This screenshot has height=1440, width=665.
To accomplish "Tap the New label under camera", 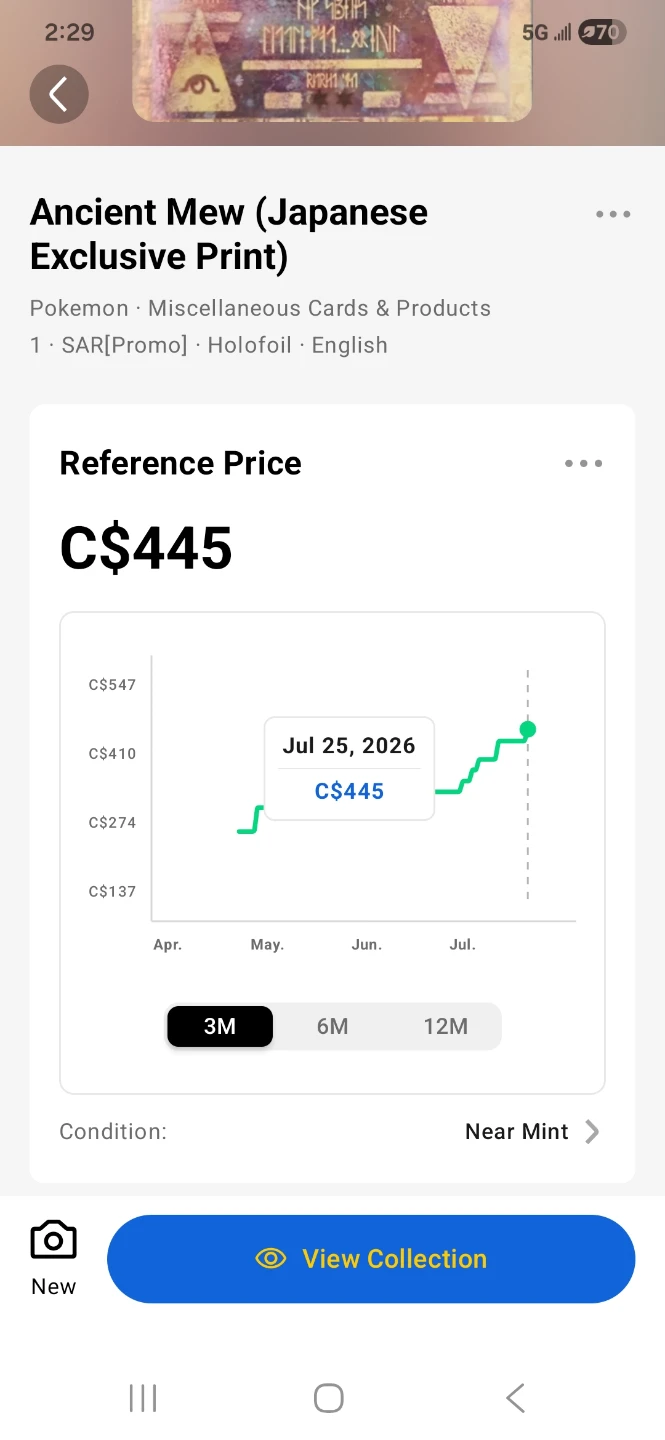I will pyautogui.click(x=54, y=1287).
